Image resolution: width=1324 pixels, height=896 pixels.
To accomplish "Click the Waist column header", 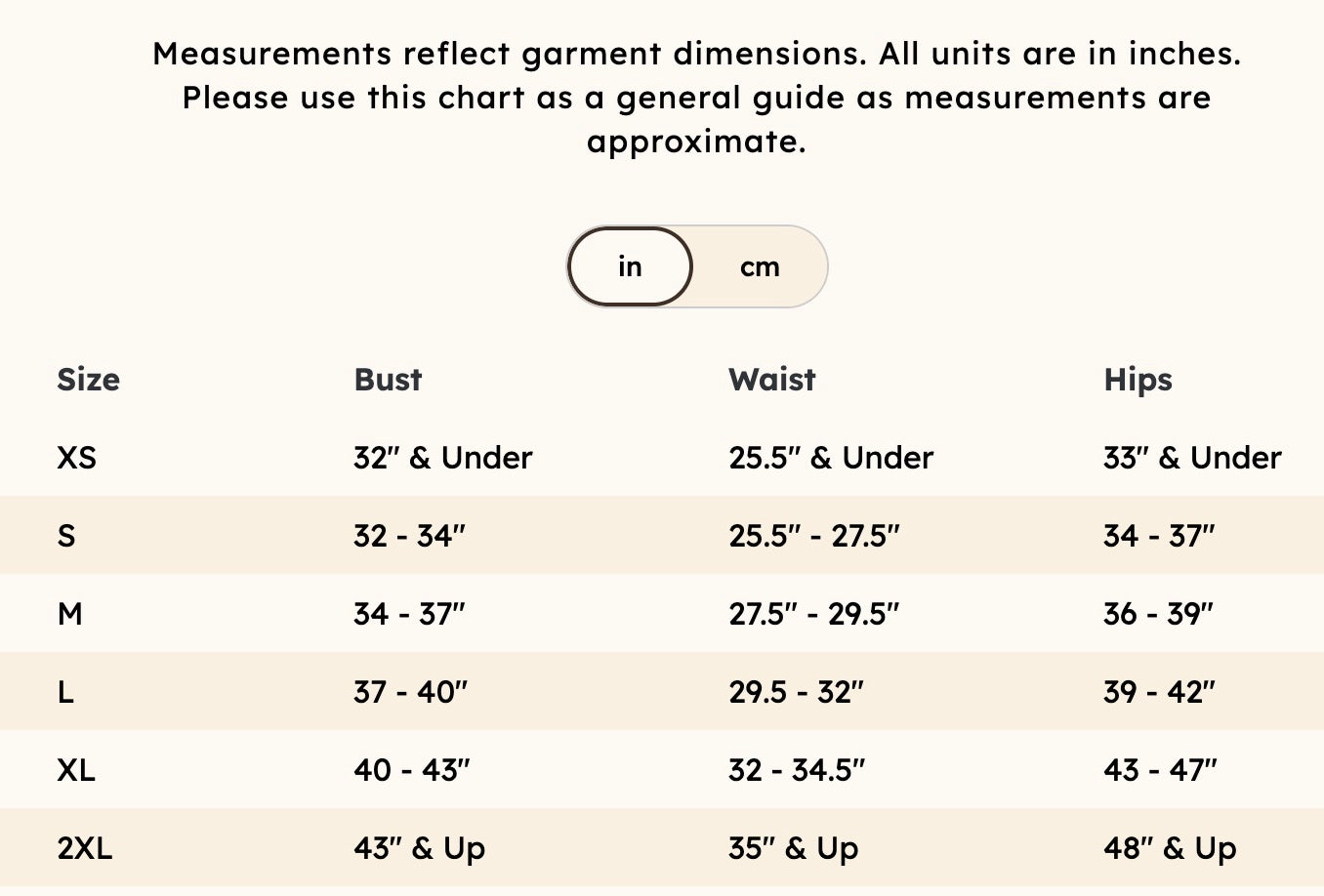I will [x=771, y=380].
